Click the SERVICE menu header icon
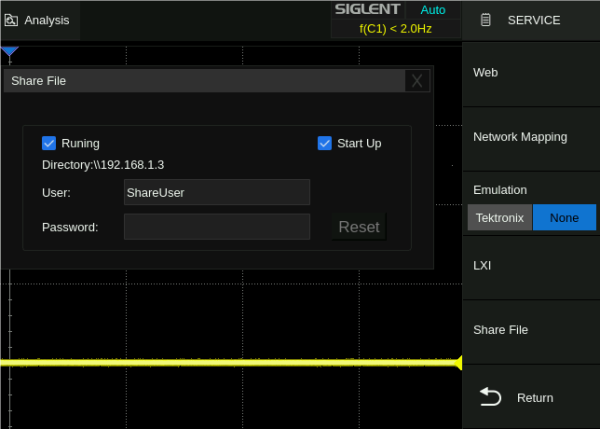 tap(487, 20)
